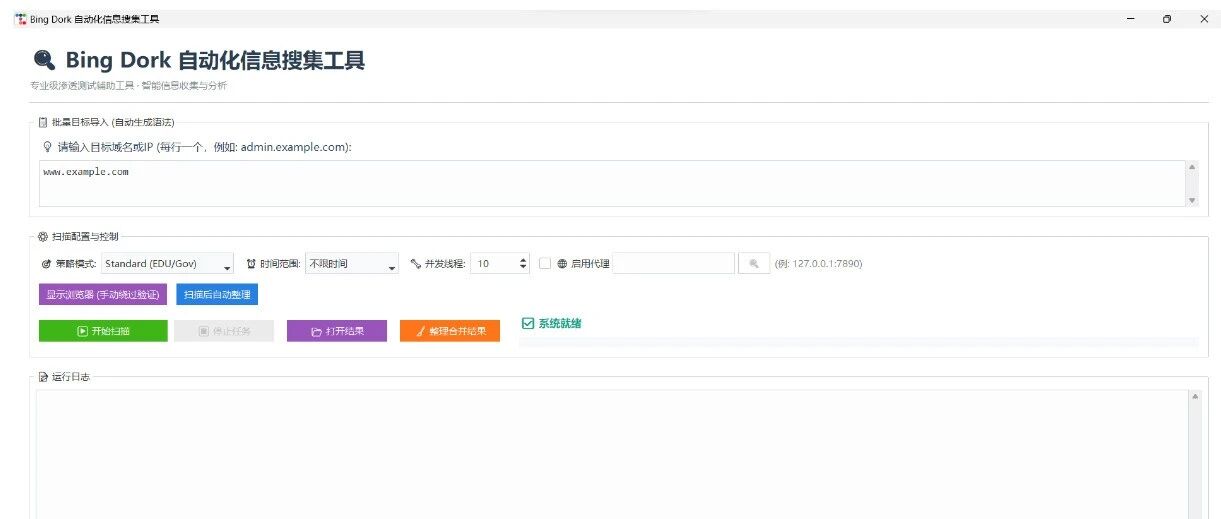1221x519 pixels.
Task: Click the gear icon beside 扫描配置与控制
Action: pyautogui.click(x=42, y=237)
